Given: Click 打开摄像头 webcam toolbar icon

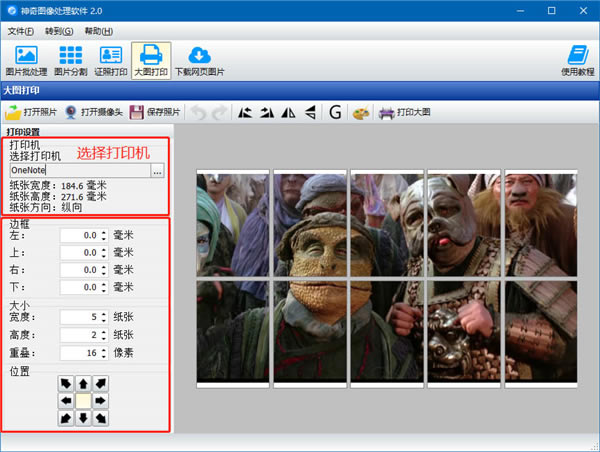Looking at the screenshot, I should coord(93,113).
